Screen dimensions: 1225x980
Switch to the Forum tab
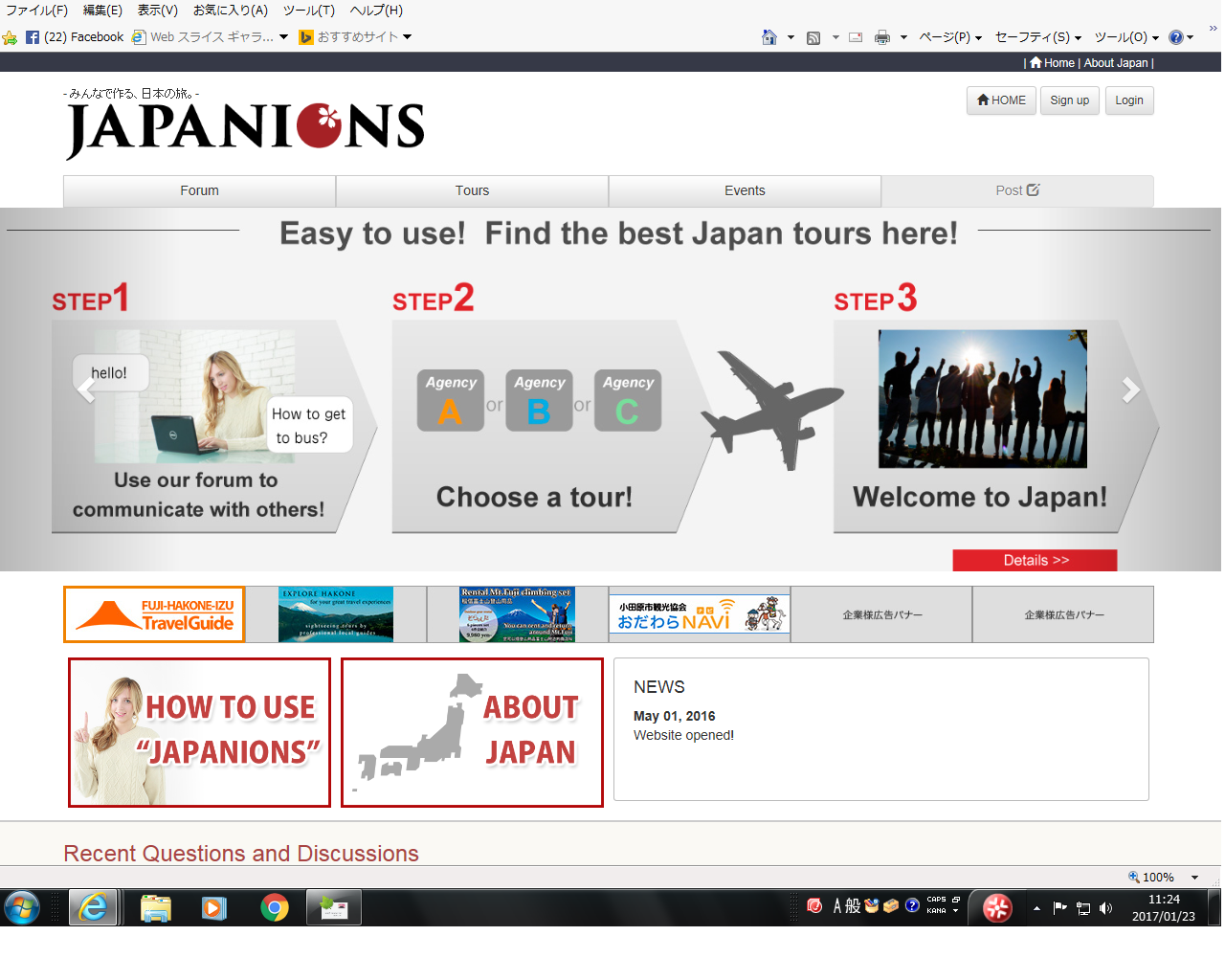coord(199,191)
